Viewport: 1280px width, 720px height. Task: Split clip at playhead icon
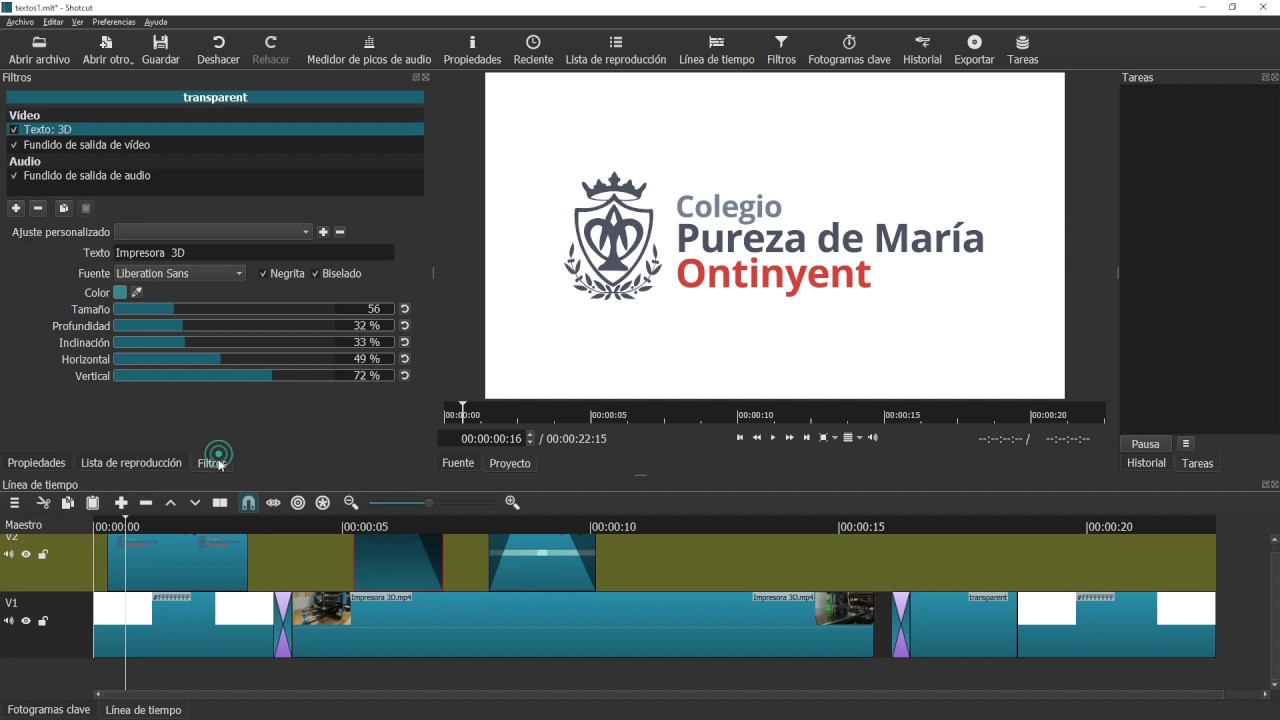[220, 503]
